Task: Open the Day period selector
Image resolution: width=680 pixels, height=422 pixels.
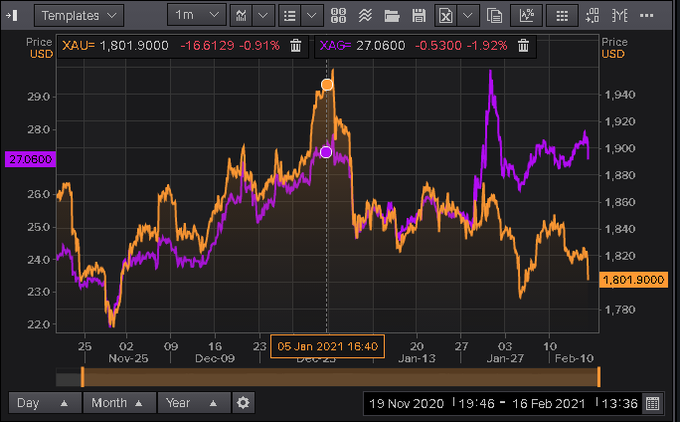Action: coord(45,403)
